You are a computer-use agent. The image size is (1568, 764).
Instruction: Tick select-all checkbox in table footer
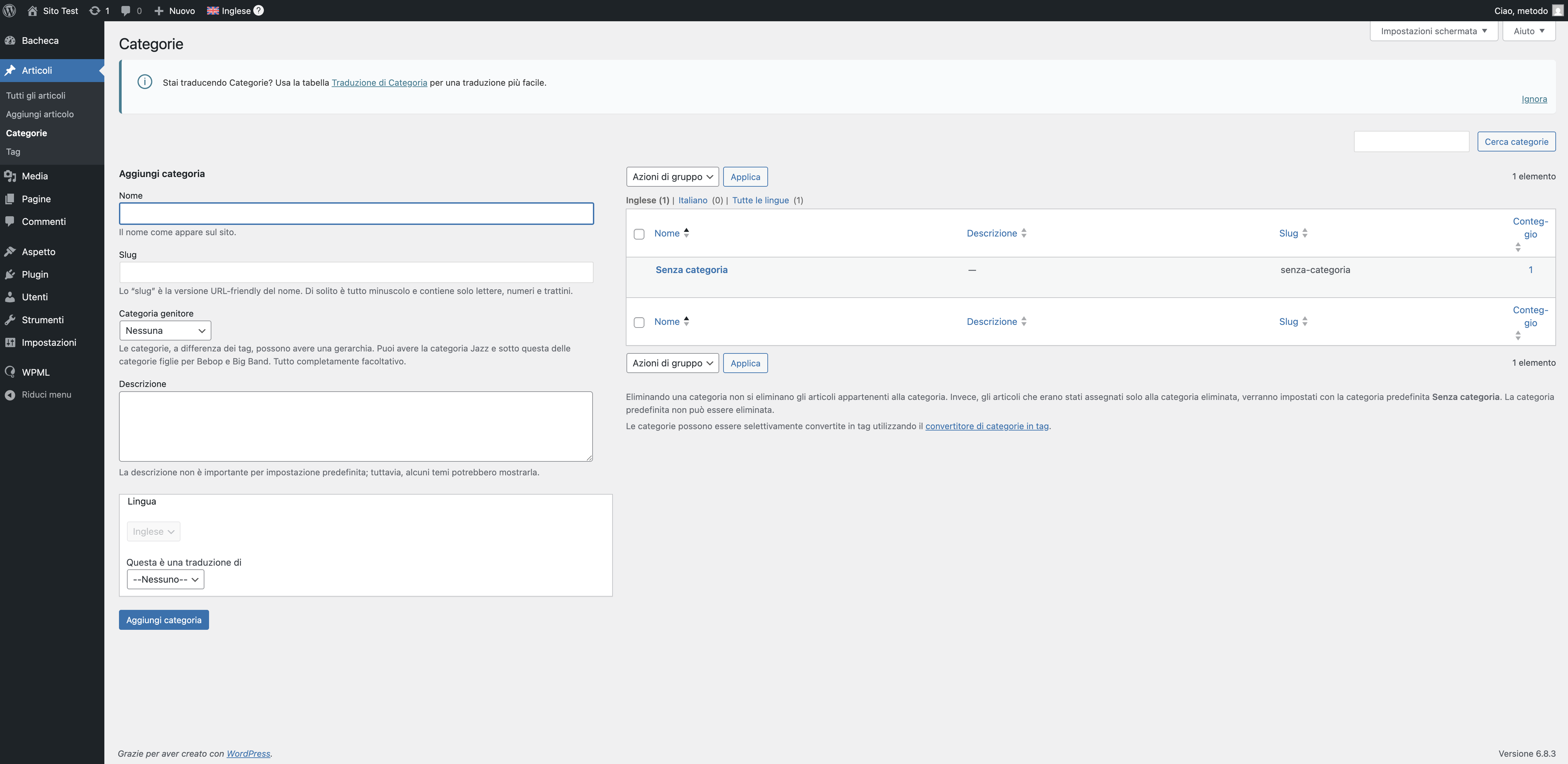pyautogui.click(x=638, y=323)
